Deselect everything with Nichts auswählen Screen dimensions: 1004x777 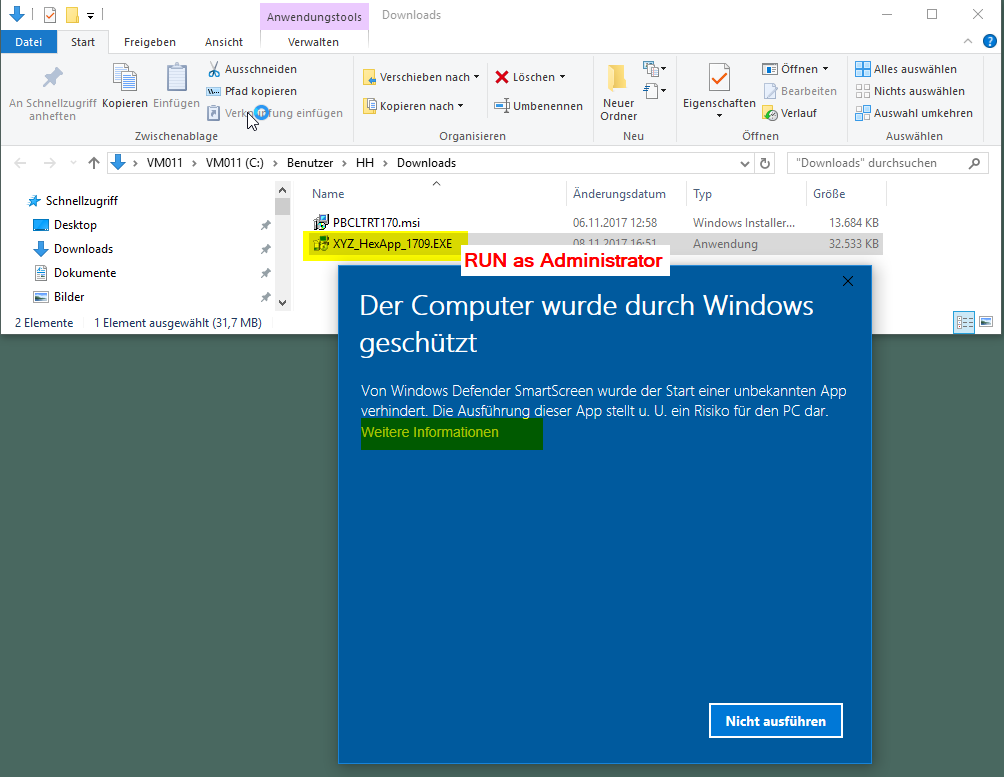tap(910, 91)
